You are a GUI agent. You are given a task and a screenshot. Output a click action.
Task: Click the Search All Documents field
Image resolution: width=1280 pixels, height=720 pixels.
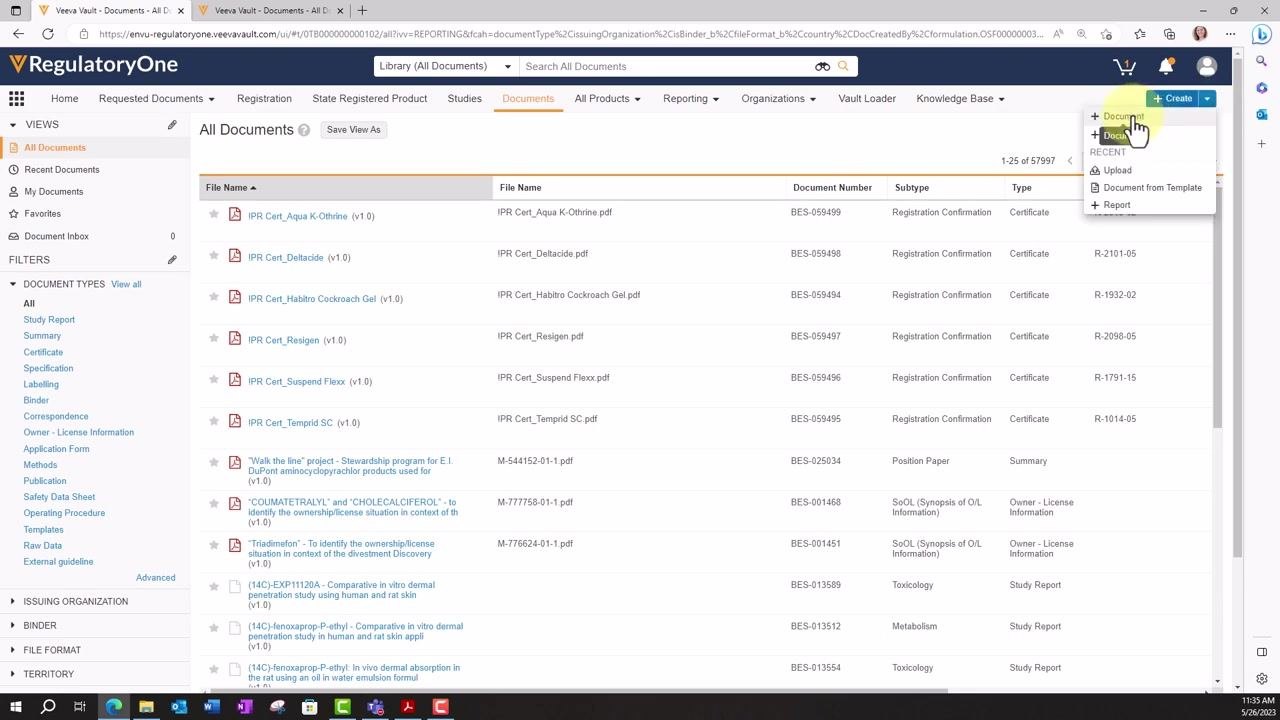pyautogui.click(x=667, y=67)
